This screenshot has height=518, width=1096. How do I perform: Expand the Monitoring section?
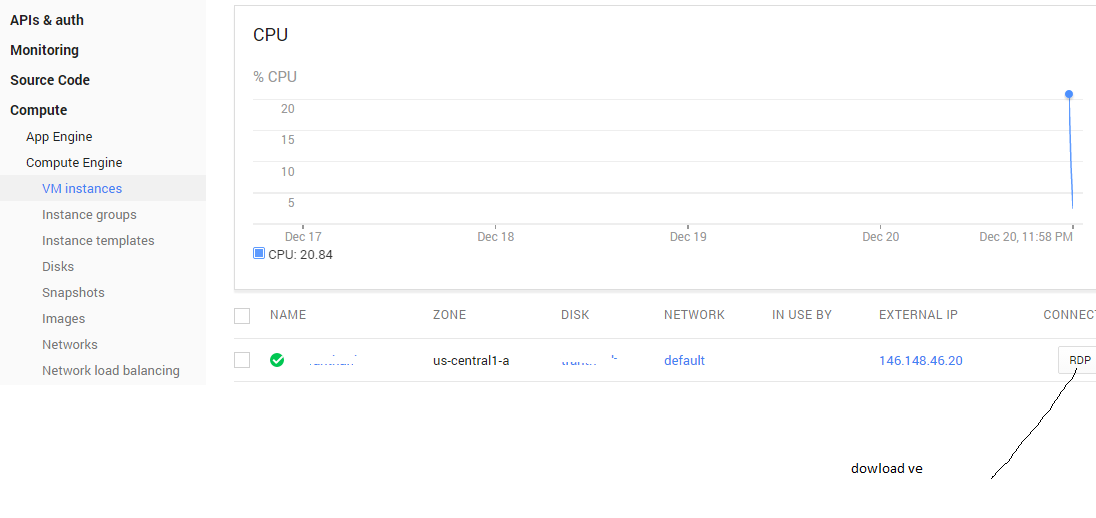coord(44,50)
